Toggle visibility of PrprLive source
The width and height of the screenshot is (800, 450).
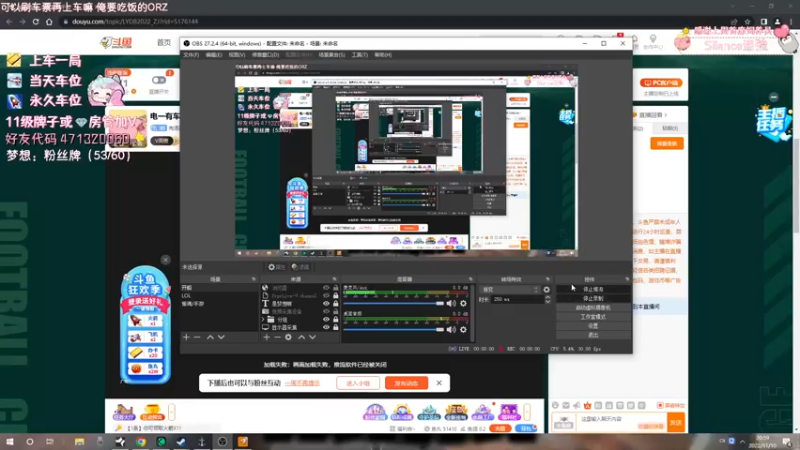pos(326,295)
